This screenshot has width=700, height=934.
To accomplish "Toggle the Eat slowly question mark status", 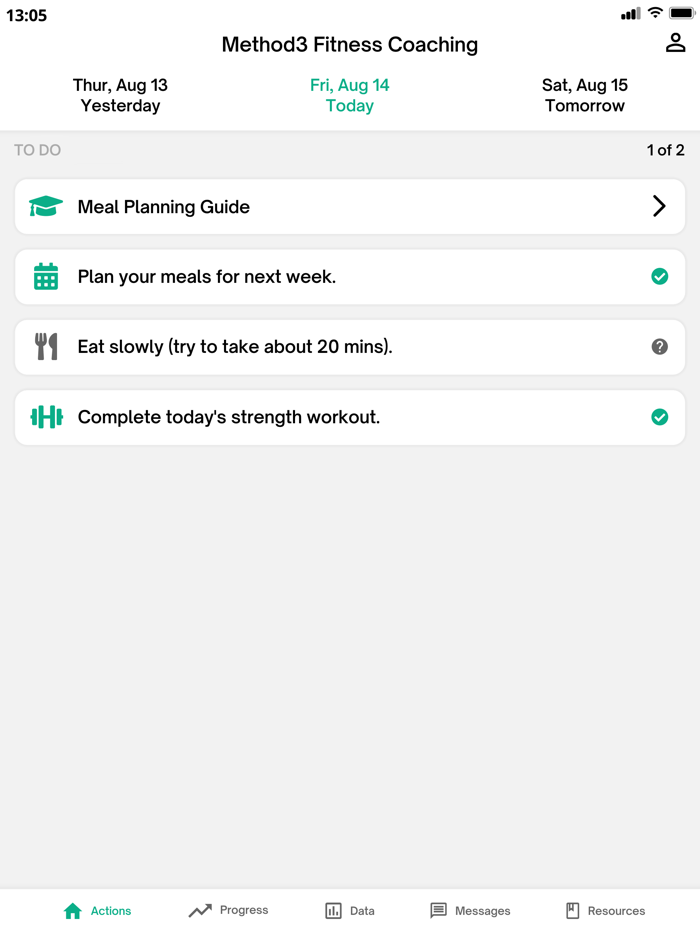I will [659, 347].
